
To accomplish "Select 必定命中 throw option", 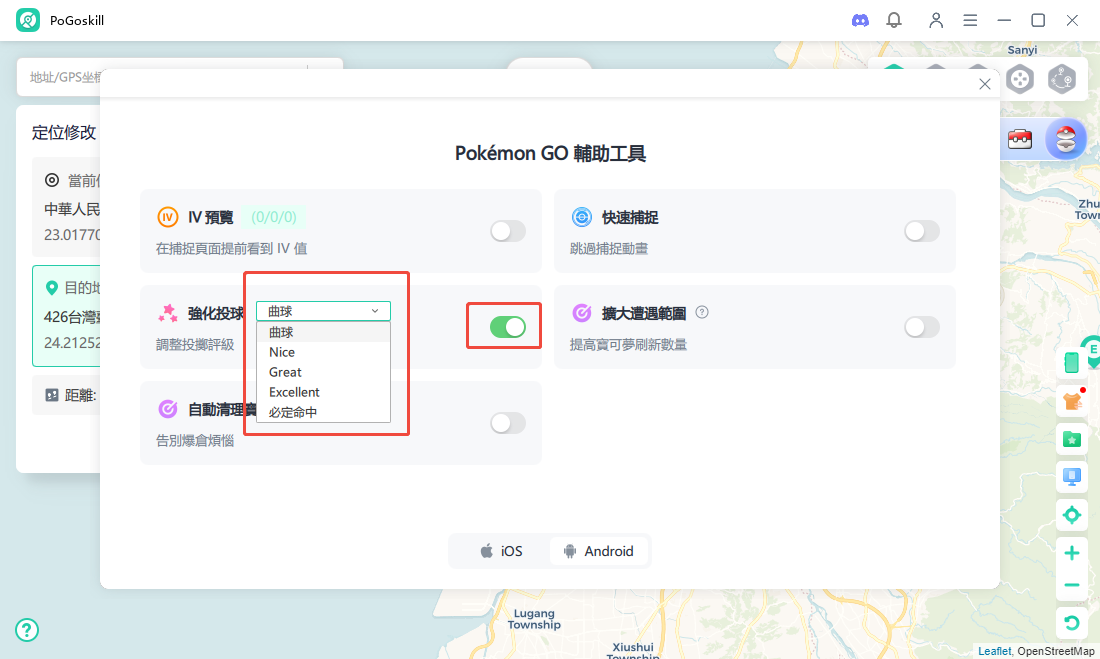I will click(x=323, y=413).
